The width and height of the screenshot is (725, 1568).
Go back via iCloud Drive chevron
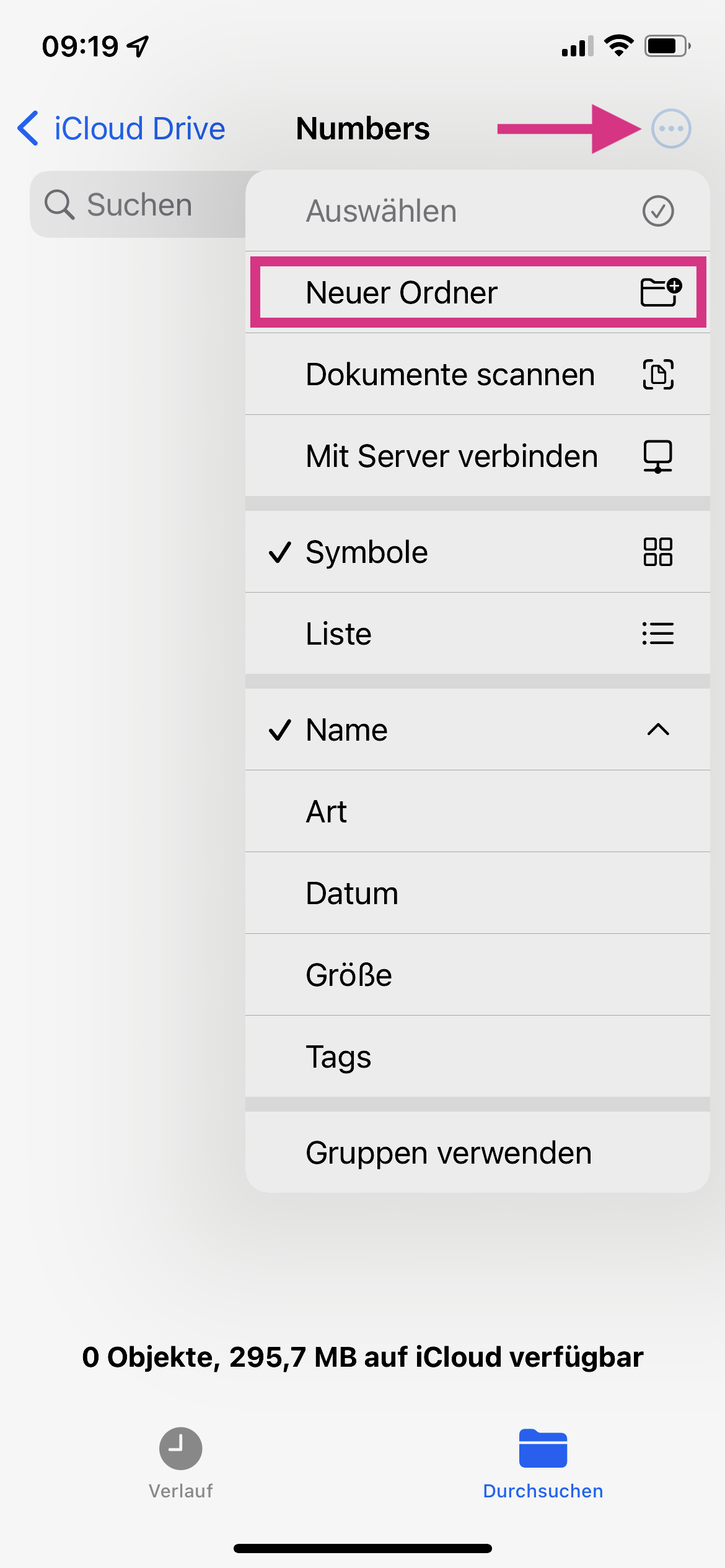29,129
